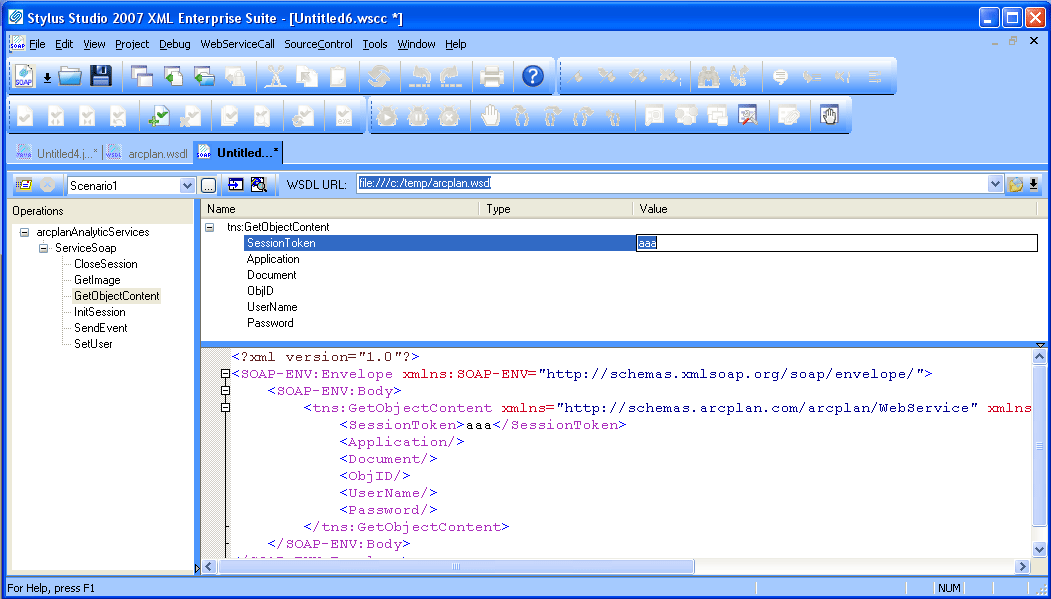Click the hand icon in the debug toolbar
1051x599 pixels.
pos(491,116)
